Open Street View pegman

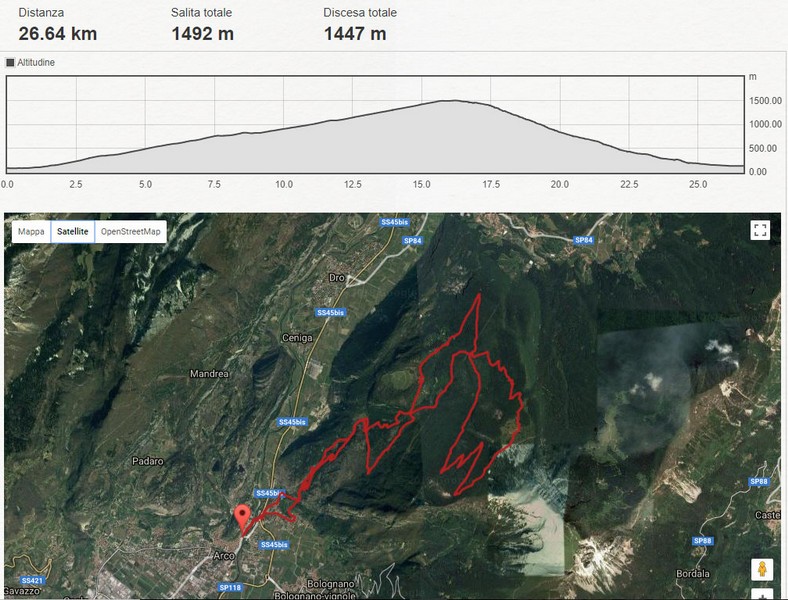[762, 569]
